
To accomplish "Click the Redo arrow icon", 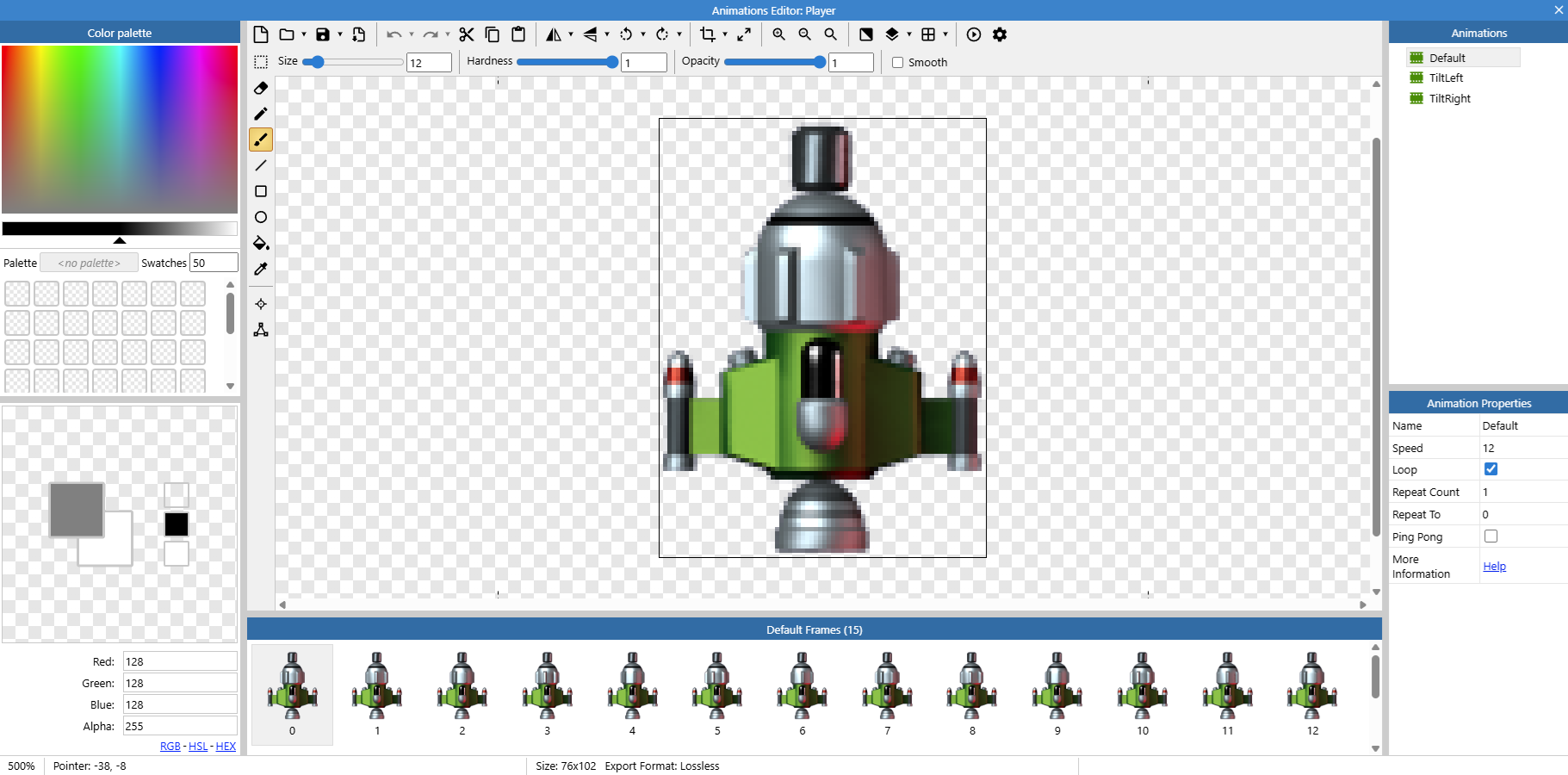I will pos(430,34).
